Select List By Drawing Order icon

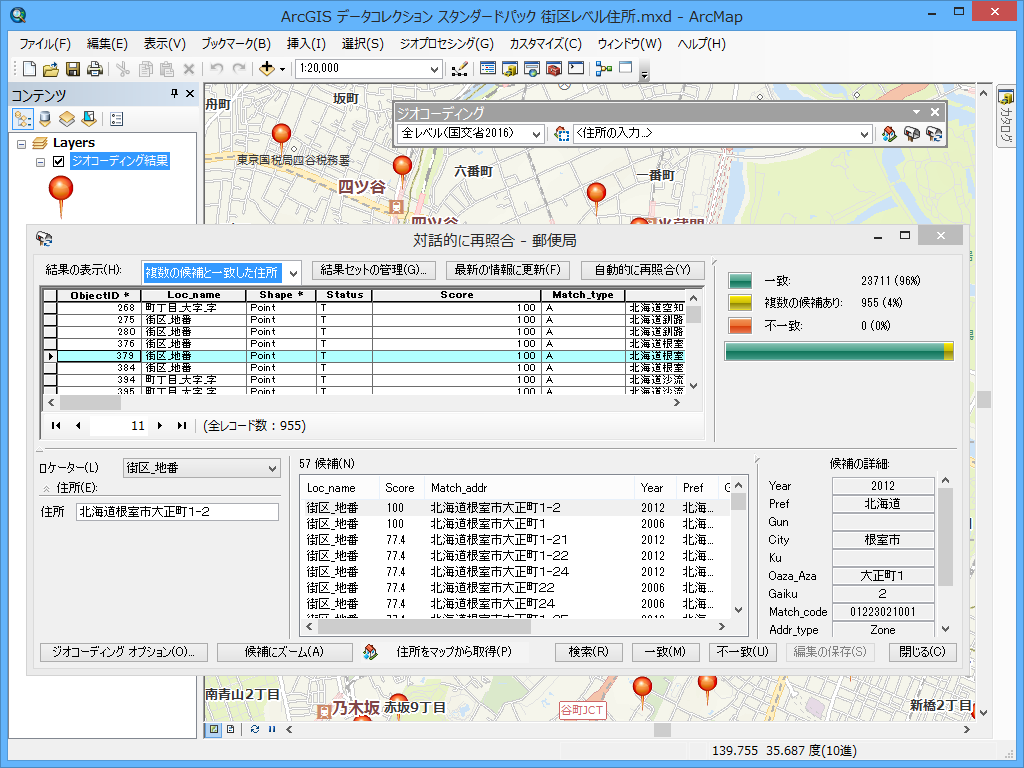tap(22, 119)
